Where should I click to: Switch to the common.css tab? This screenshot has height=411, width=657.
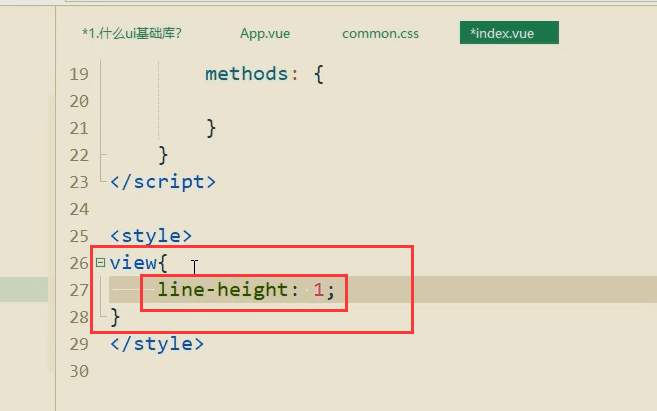coord(380,33)
